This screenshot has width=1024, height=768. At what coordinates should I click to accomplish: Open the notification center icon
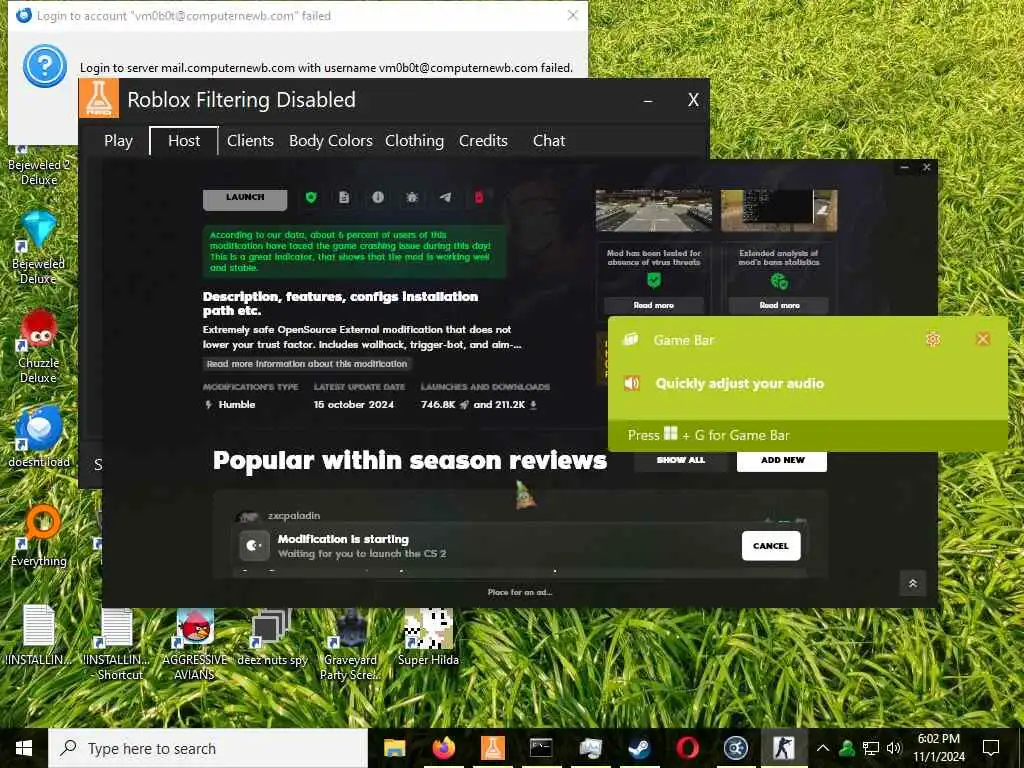click(991, 748)
